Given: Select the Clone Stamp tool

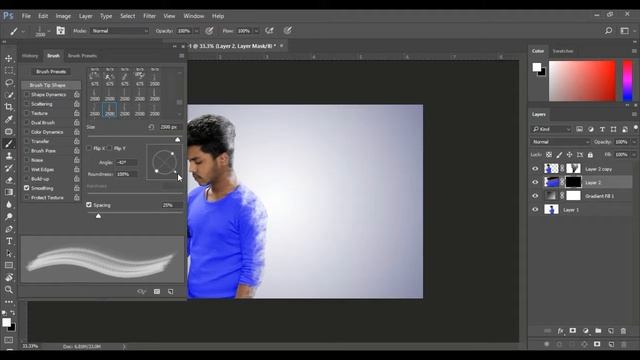Looking at the screenshot, I should tap(9, 156).
